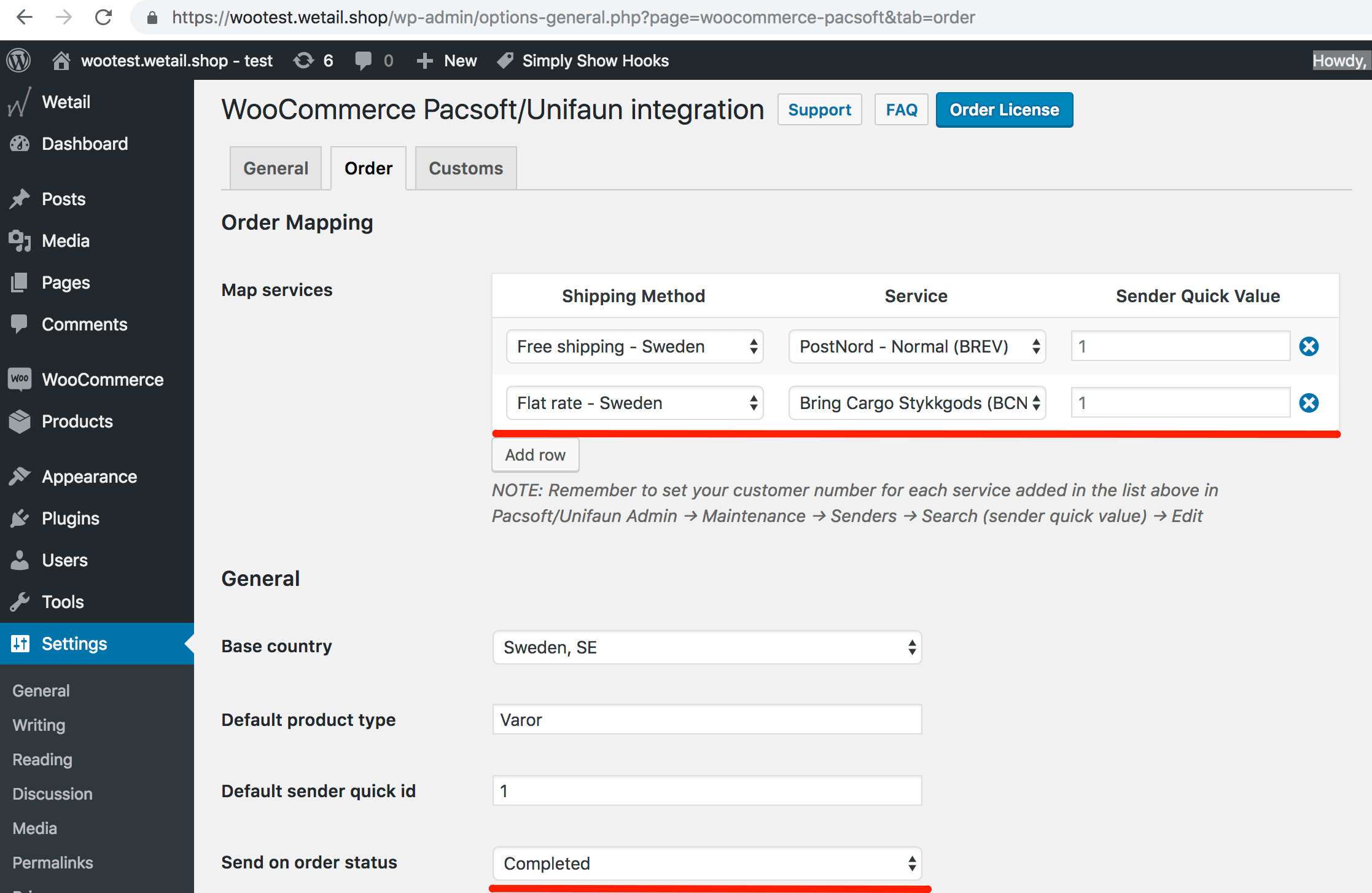
Task: Click the Default product type field
Action: click(707, 720)
